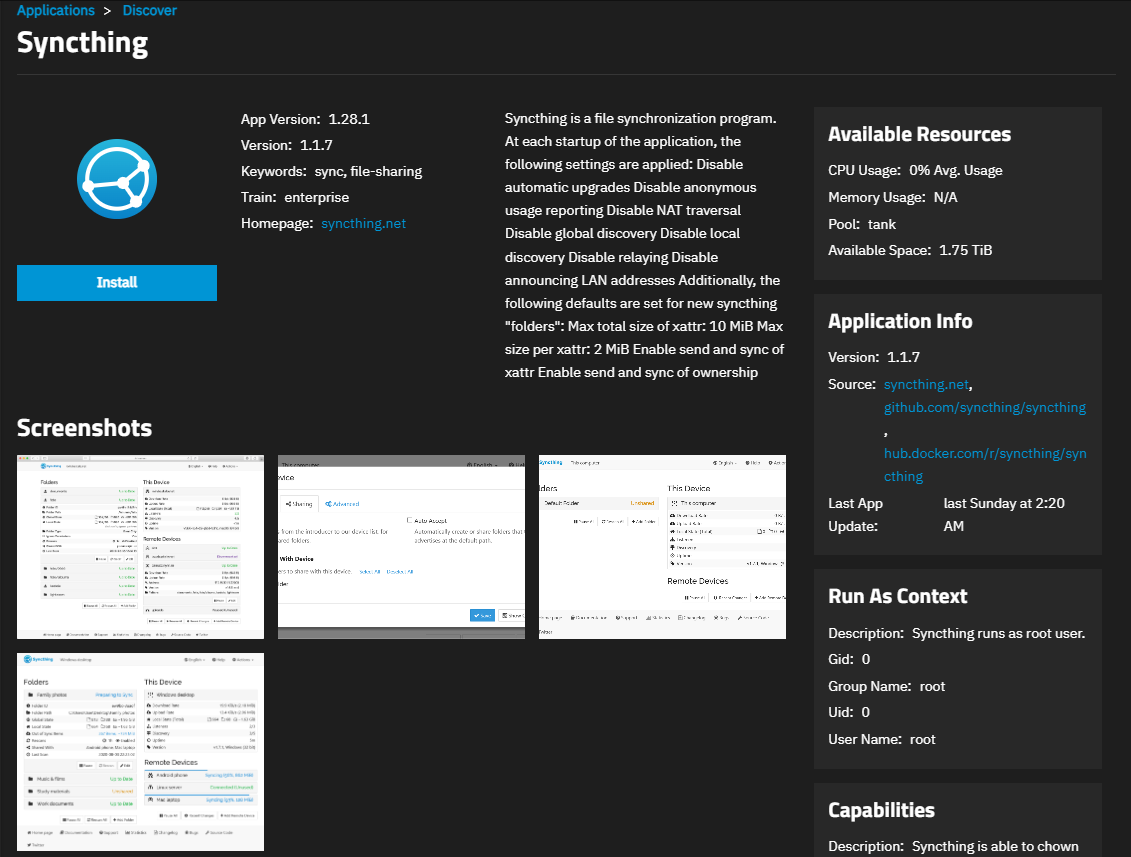Screen dimensions: 1131x857
Task: Select "Syncthing runs as root user." description
Action: coord(999,633)
